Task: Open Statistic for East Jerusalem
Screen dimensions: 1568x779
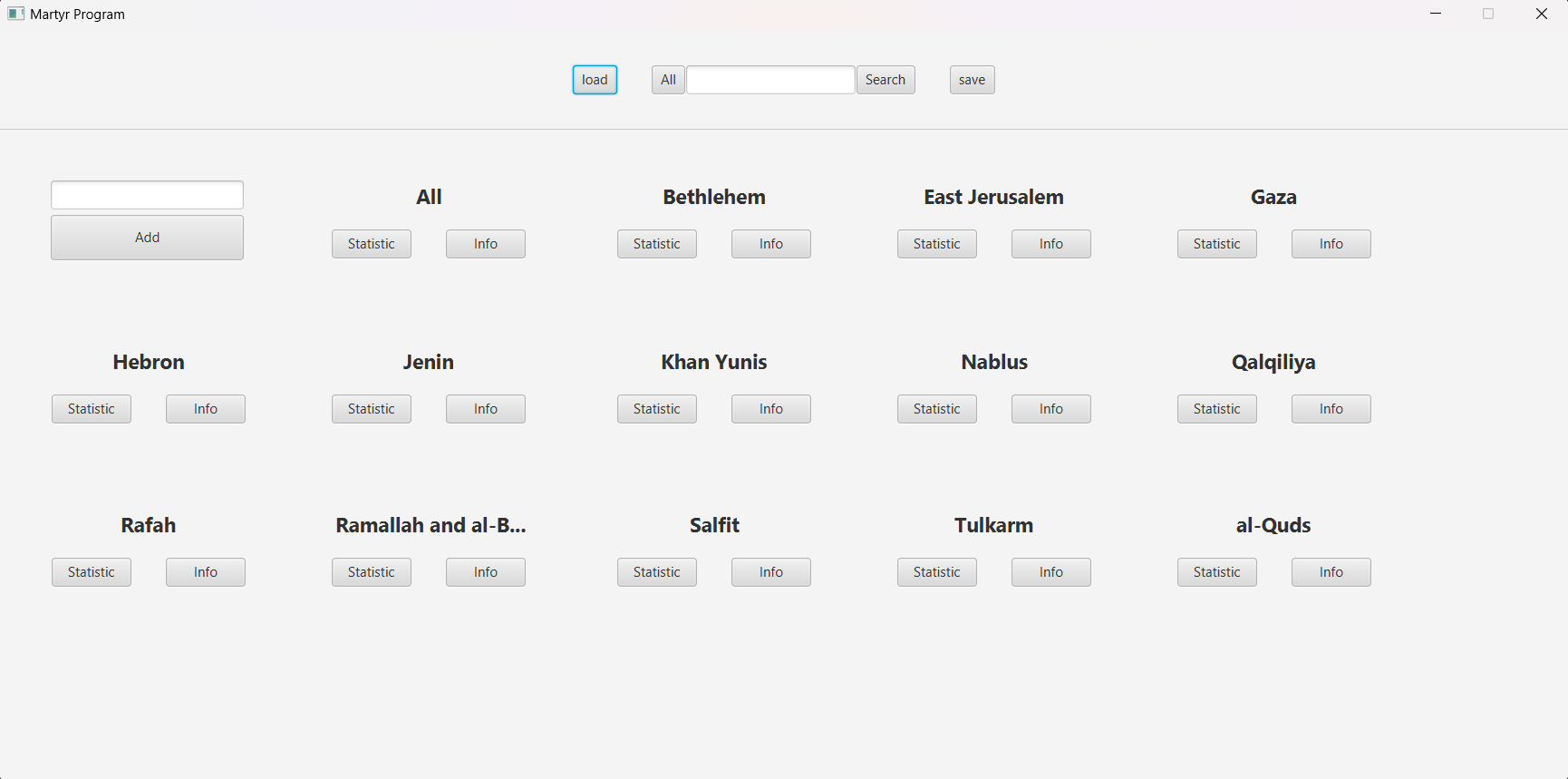Action: pyautogui.click(x=937, y=244)
